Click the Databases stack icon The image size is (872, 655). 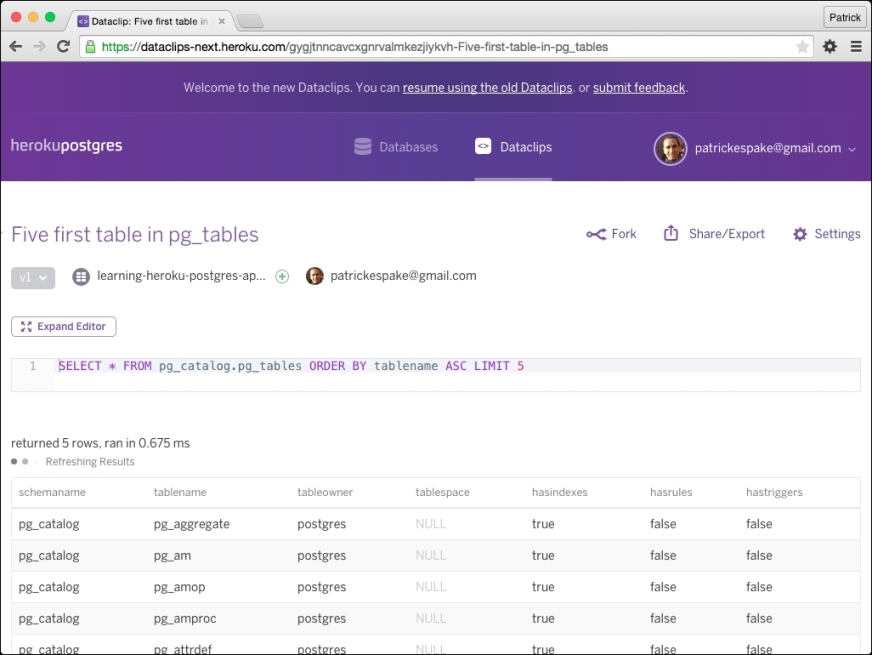coord(363,147)
